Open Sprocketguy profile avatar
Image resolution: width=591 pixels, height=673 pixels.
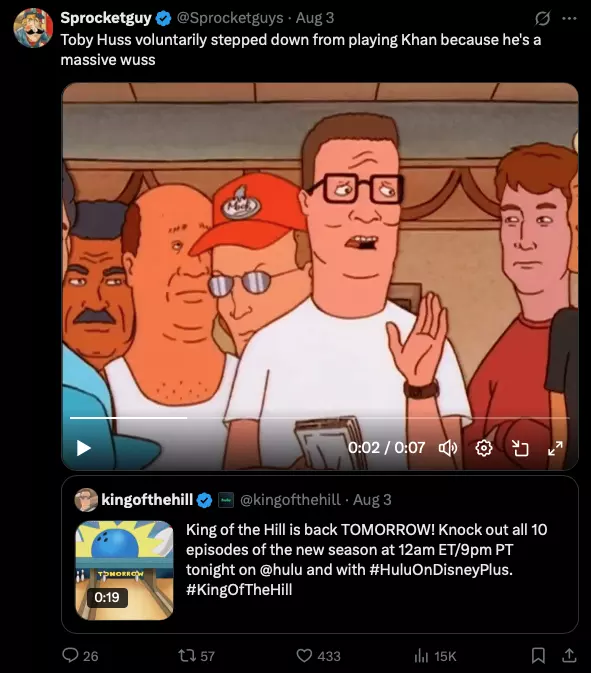coord(33,27)
